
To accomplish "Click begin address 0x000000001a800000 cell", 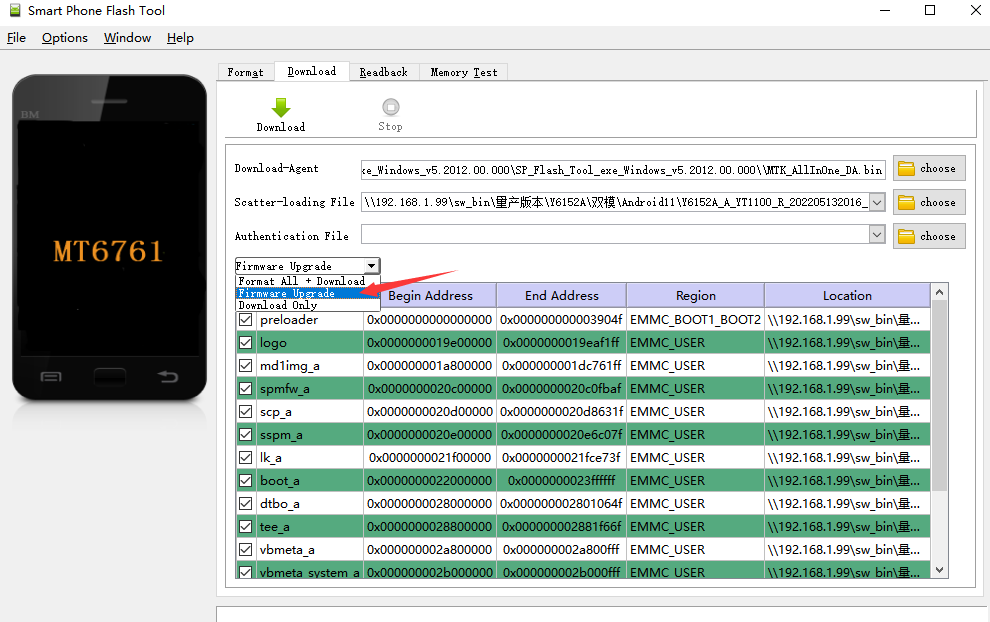I will coord(430,366).
